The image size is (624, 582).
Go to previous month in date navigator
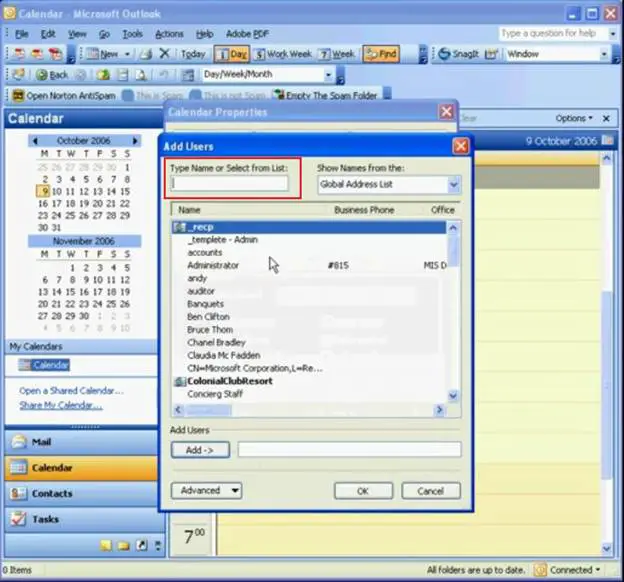coord(35,141)
